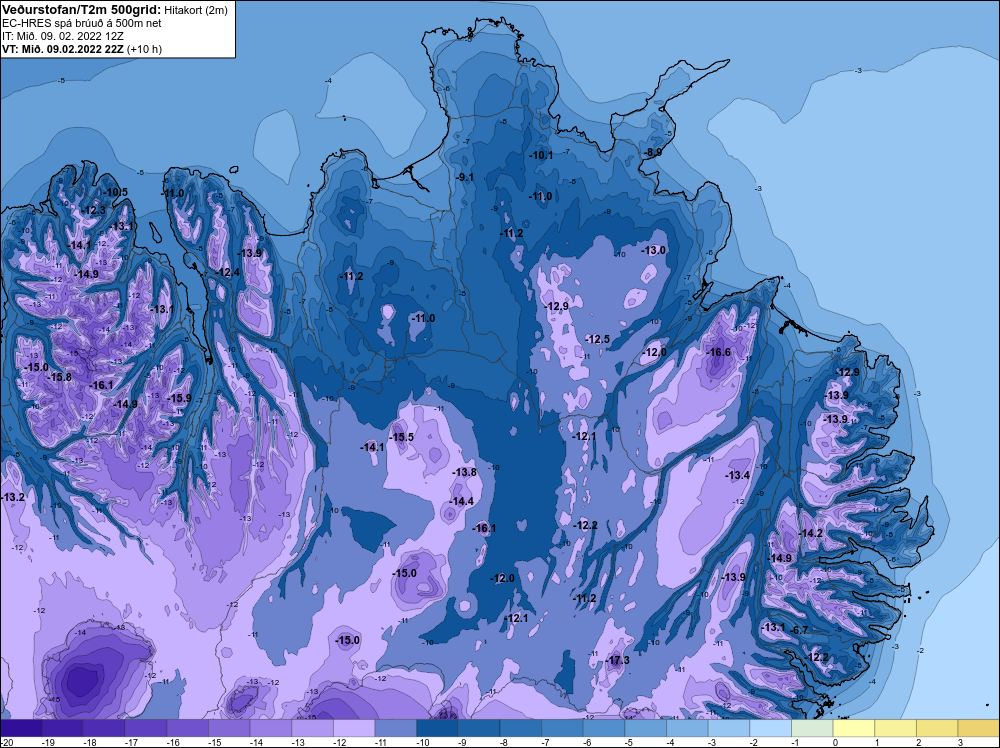Click the yellow legend swatch labeled 2
The height and width of the screenshot is (748, 1000).
click(938, 728)
